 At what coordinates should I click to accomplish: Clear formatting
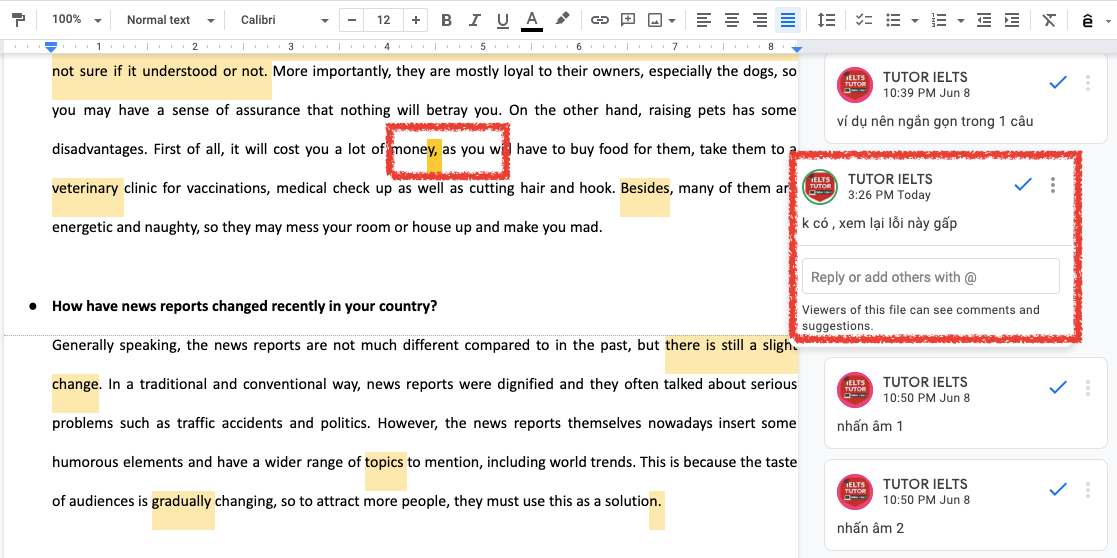click(x=1049, y=20)
